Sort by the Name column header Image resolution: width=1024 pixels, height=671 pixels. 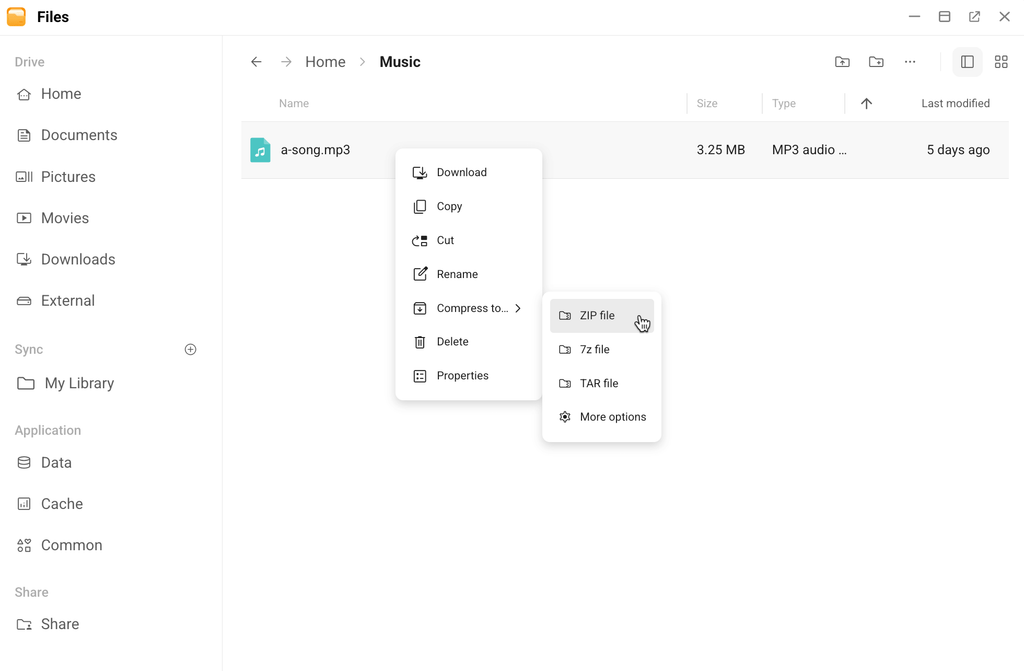point(294,103)
